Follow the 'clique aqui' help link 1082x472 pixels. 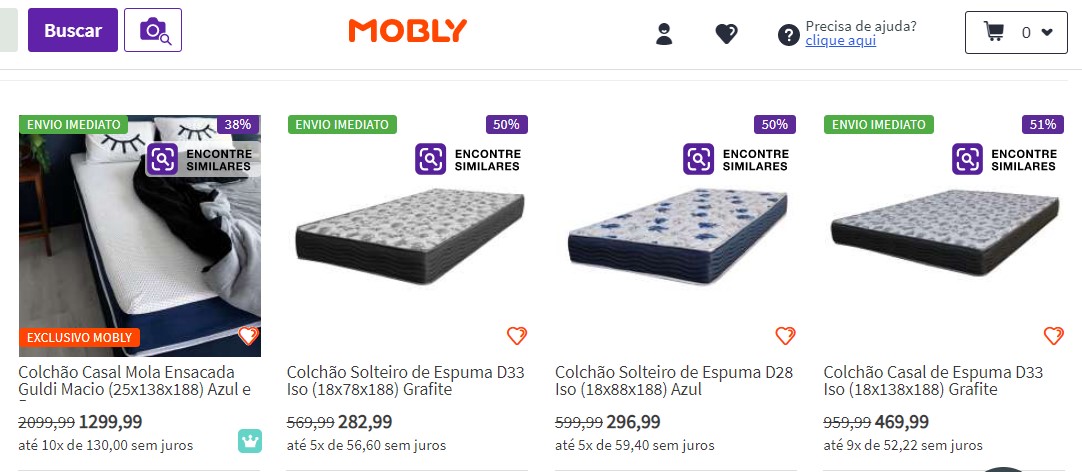[840, 41]
